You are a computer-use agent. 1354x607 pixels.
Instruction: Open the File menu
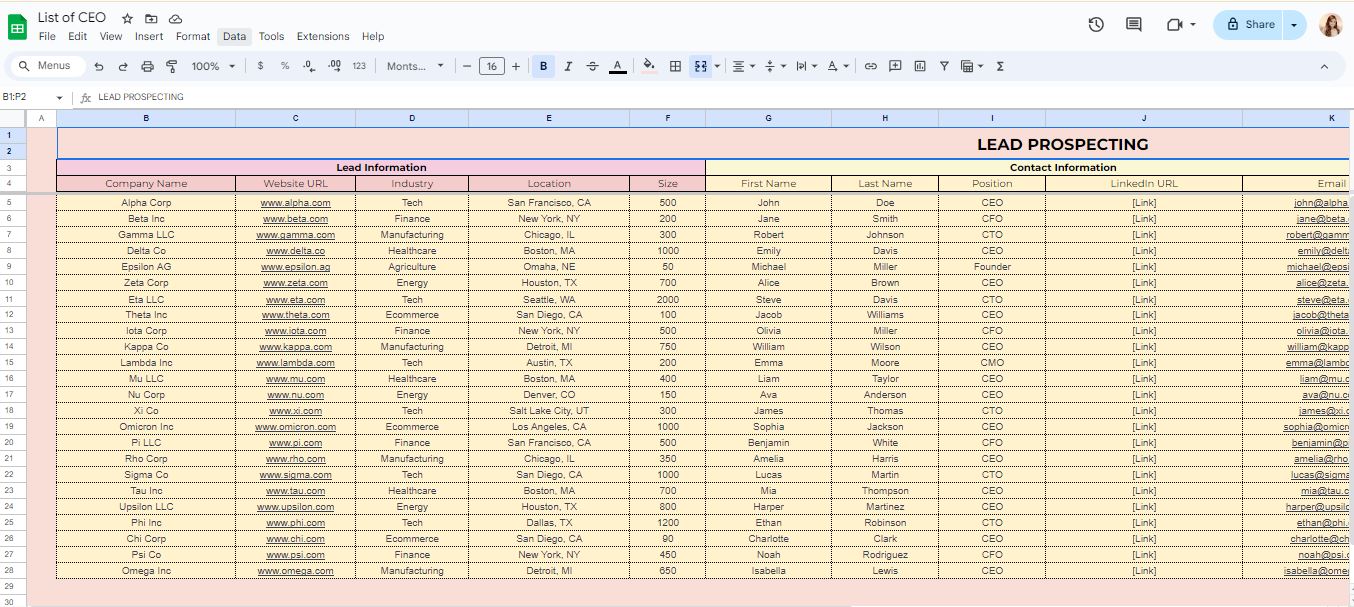coord(47,36)
